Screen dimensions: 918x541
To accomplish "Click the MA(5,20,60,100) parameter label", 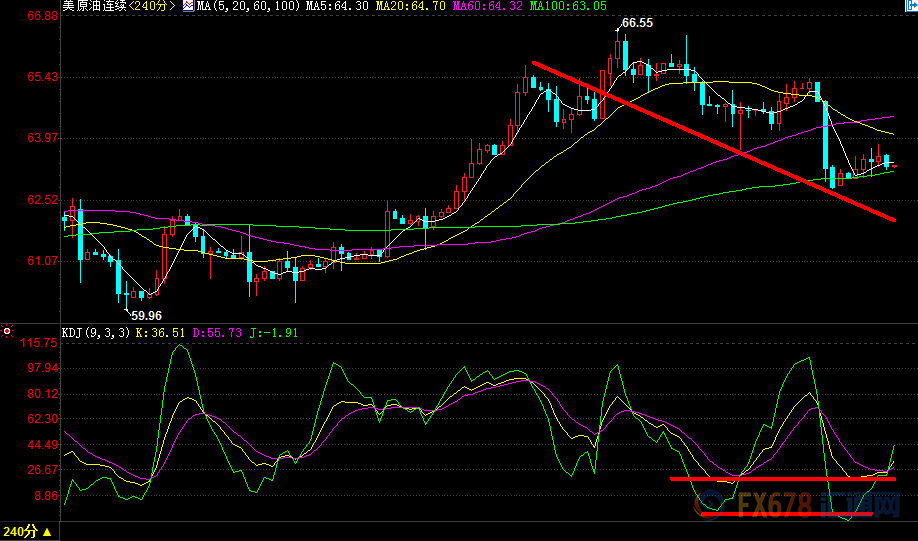I will 249,6.
